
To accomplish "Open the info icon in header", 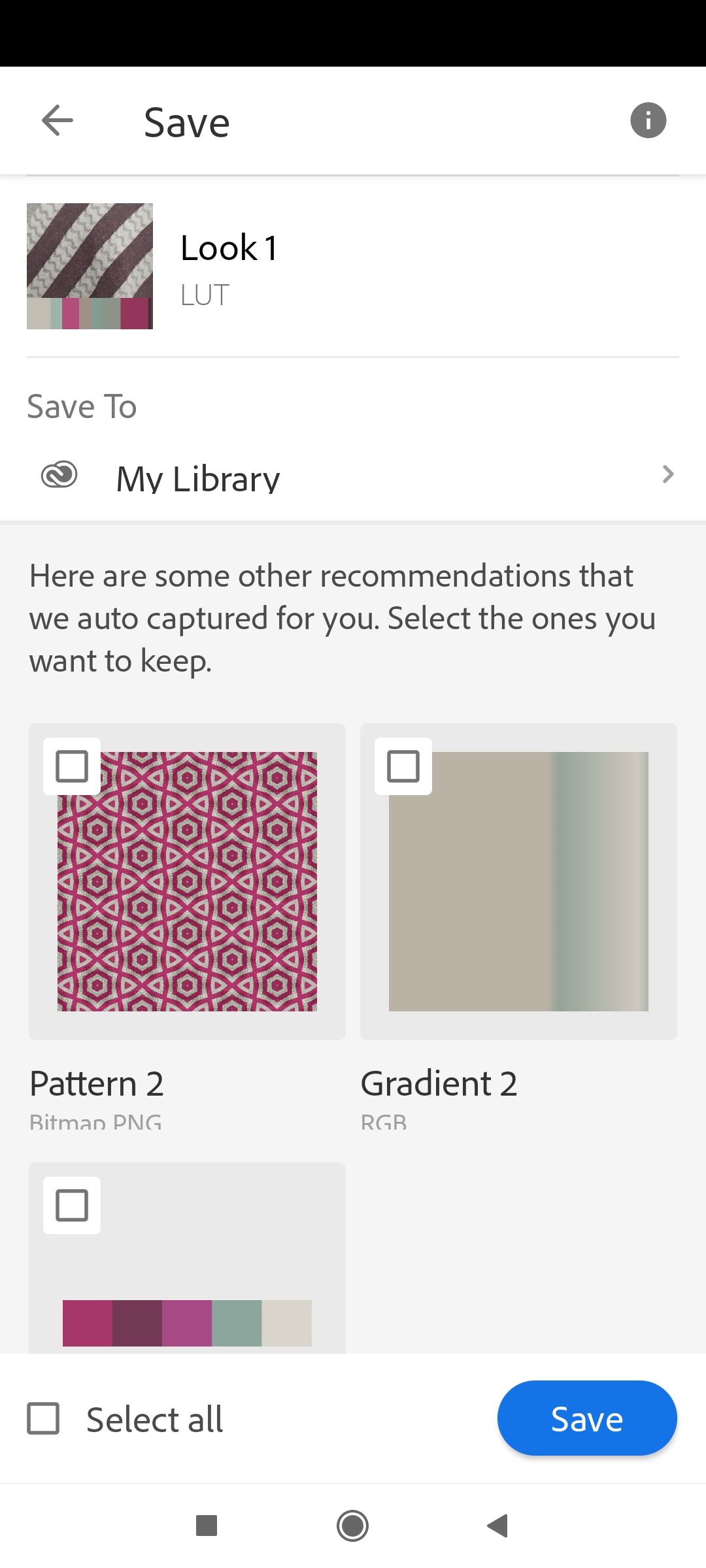I will click(648, 121).
